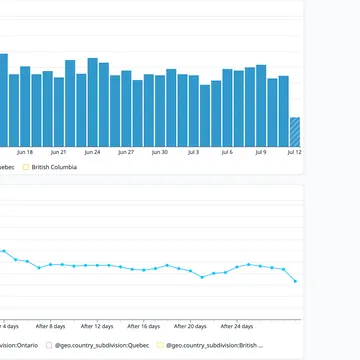Select the tall bar above Jun 24
Image resolution: width=360 pixels, height=360 pixels.
pos(92,102)
